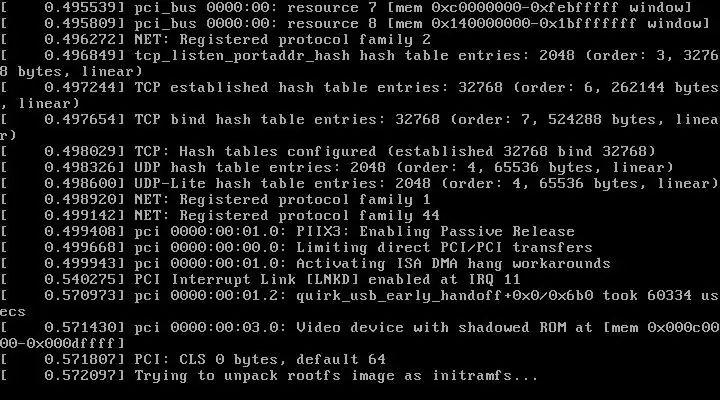The image size is (720, 400).
Task: Select the 'resource 7' pci_bus line
Action: tap(346, 8)
